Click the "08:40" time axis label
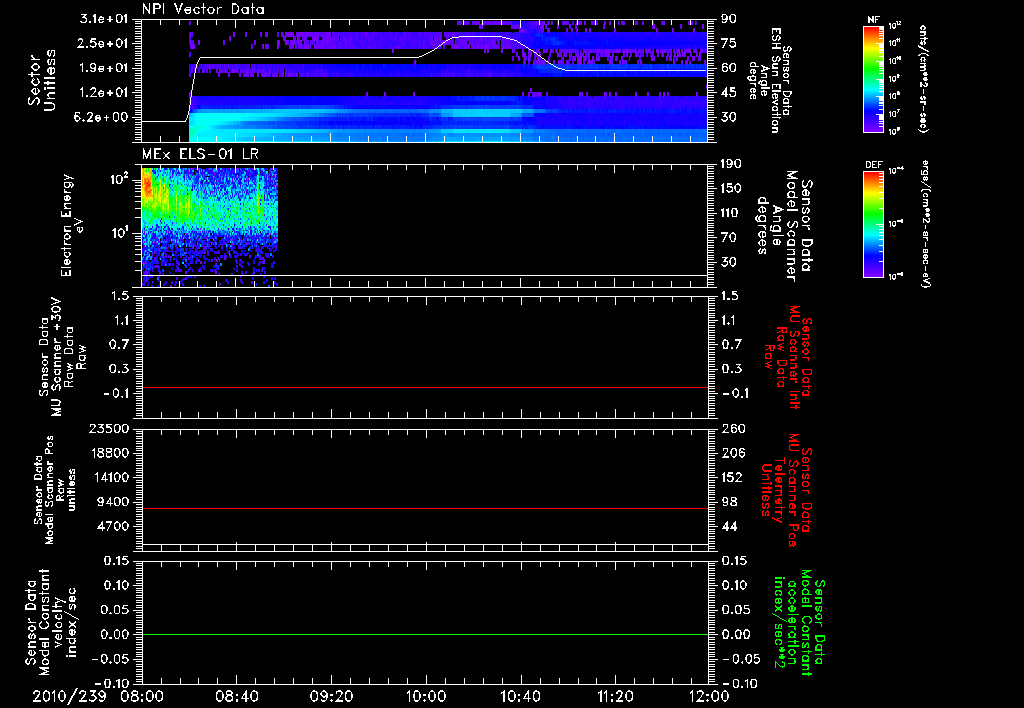The width and height of the screenshot is (1024, 708). point(236,696)
